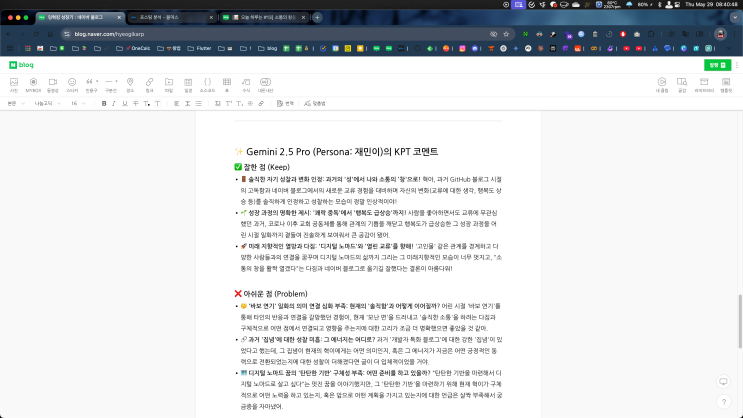Open the 글감 search panel
743x418 pixels.
[x=682, y=85]
